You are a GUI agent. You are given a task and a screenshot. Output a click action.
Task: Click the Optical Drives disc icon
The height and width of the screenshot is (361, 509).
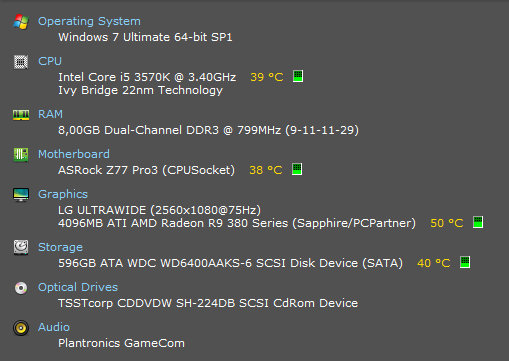(x=21, y=288)
